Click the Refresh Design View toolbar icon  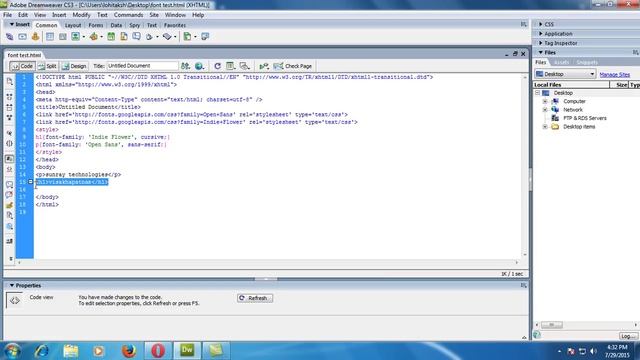(x=217, y=66)
